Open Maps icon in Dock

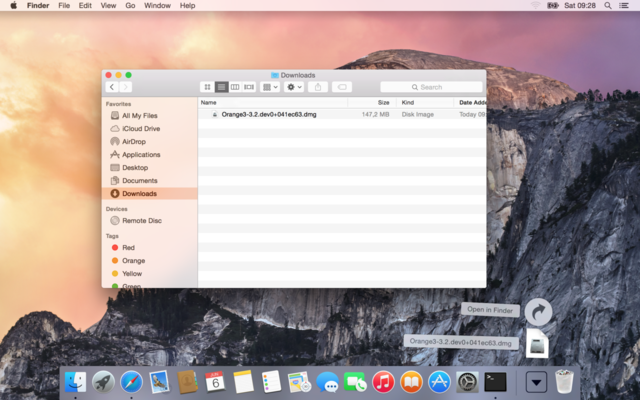click(x=299, y=382)
